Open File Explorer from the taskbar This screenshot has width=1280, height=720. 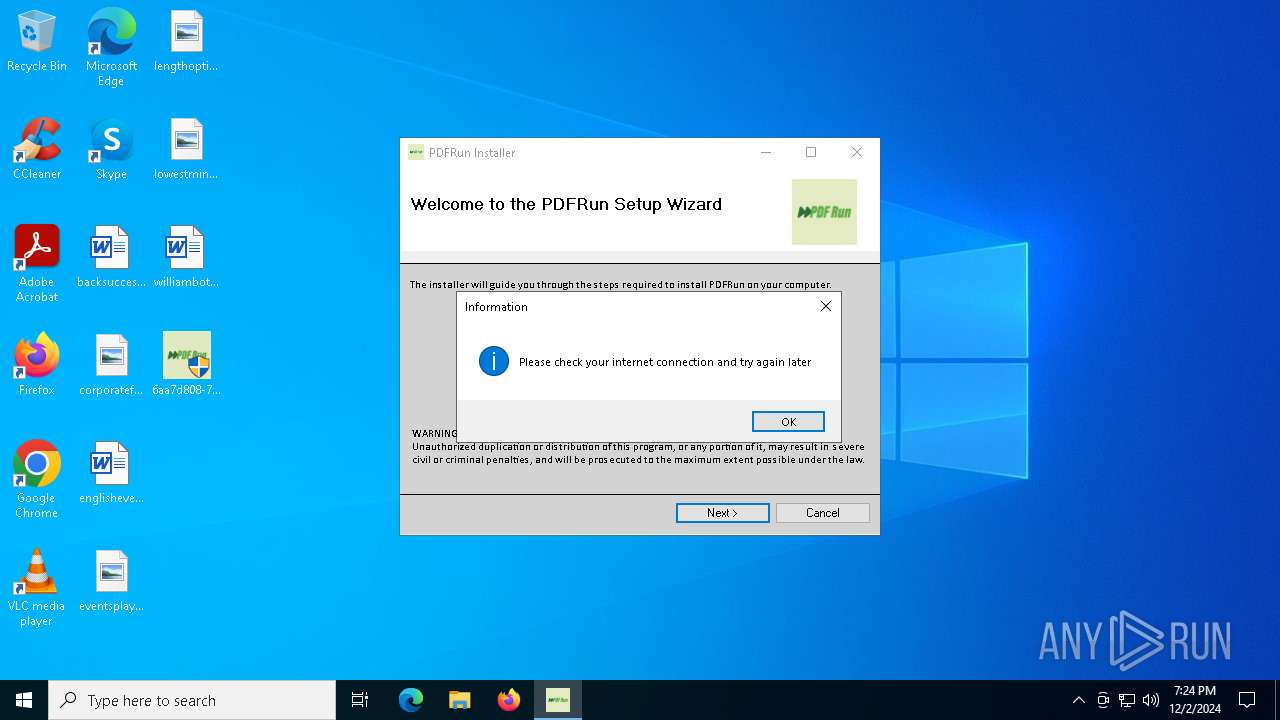(460, 700)
